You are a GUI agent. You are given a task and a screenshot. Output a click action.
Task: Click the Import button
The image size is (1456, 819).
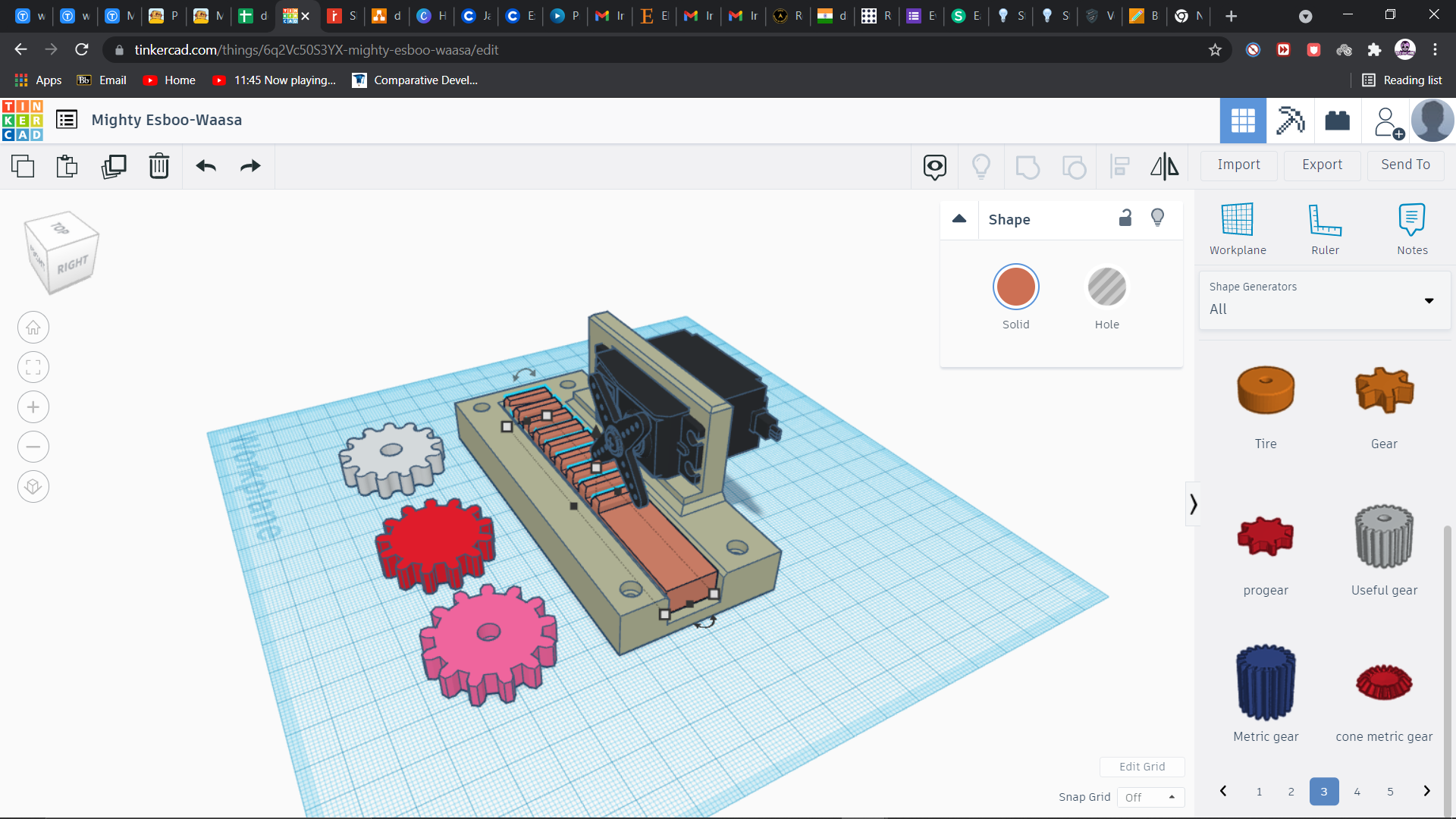click(x=1239, y=164)
